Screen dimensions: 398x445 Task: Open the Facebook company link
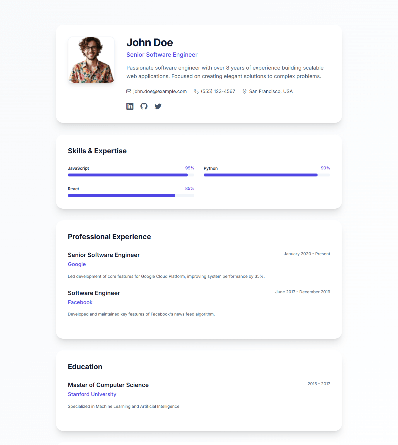[80, 302]
